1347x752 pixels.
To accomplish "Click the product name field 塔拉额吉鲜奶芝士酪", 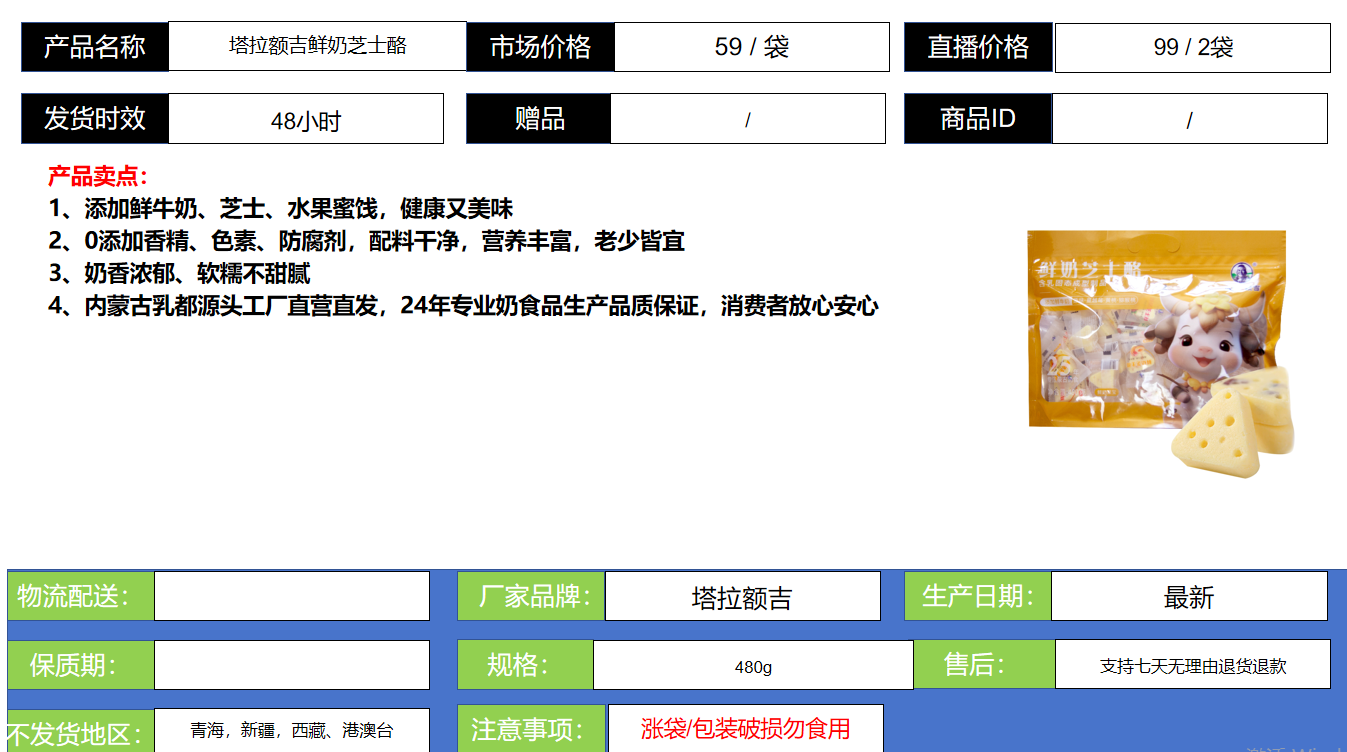I will tap(317, 46).
